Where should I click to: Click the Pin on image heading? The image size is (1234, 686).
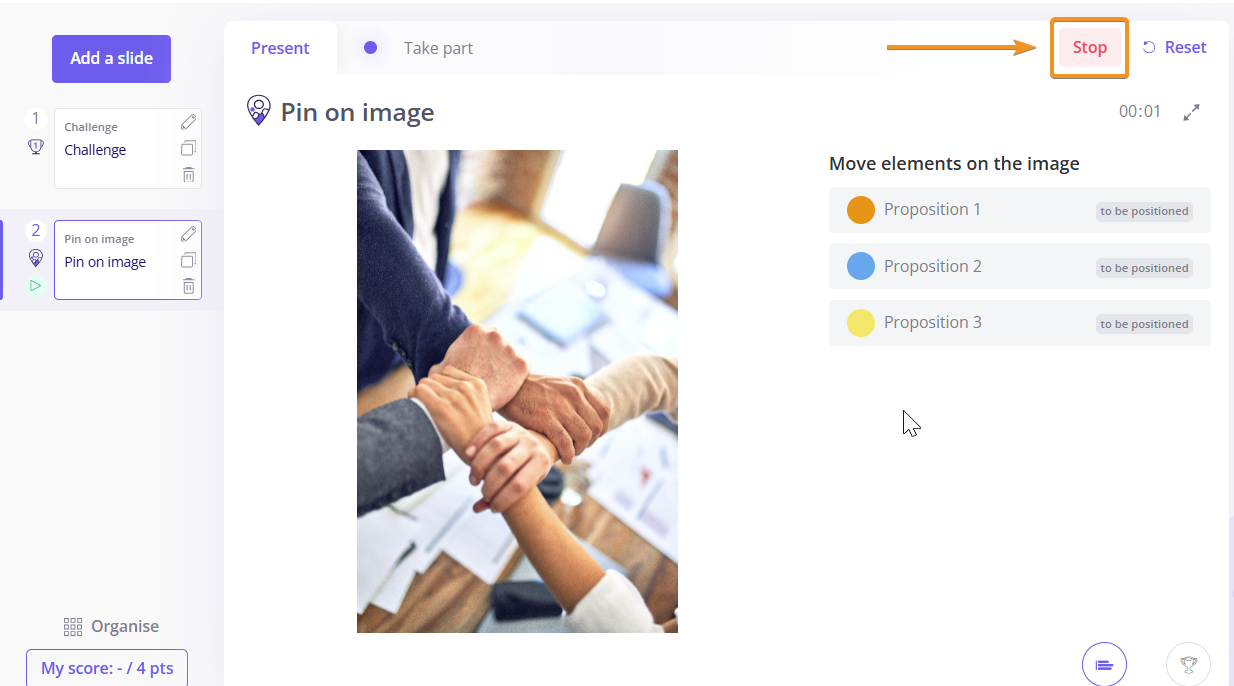(357, 112)
